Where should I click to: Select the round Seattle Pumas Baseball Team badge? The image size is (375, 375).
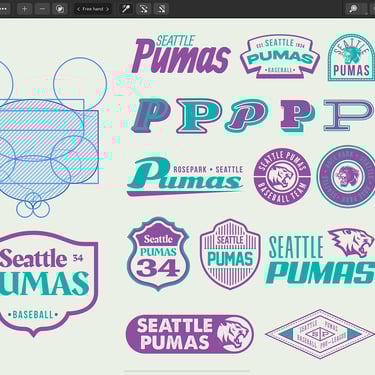tap(282, 177)
